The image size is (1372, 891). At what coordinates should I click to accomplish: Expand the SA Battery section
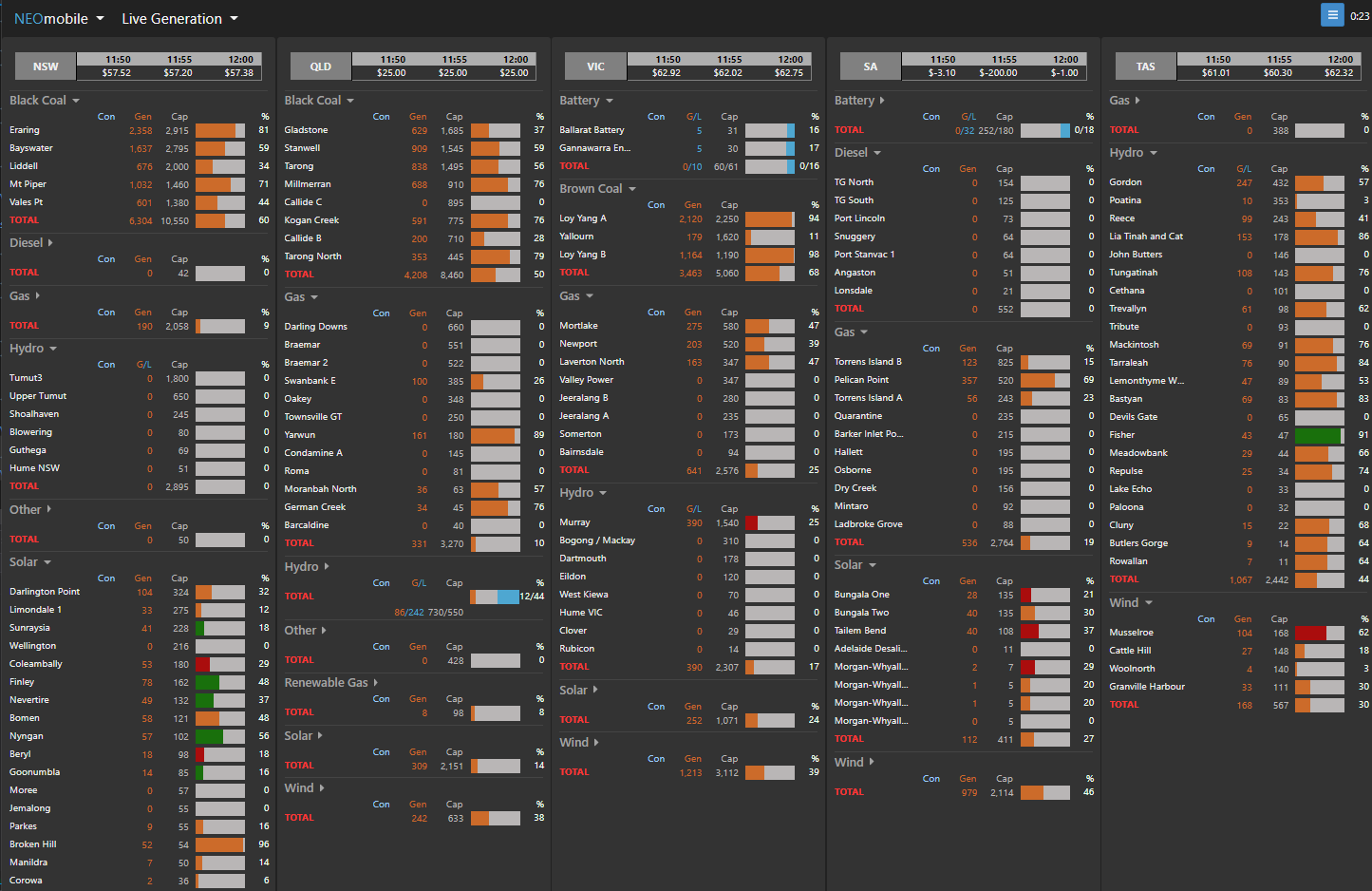point(859,101)
